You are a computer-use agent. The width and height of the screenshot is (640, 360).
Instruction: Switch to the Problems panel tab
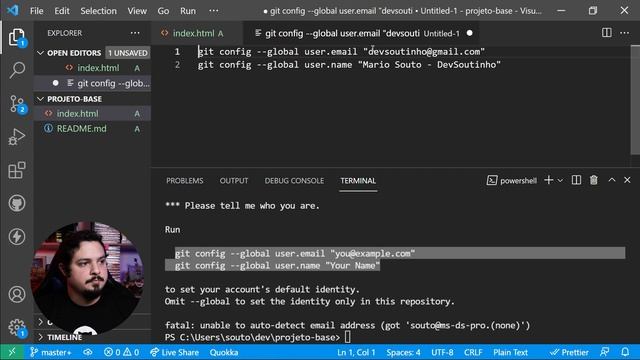(x=184, y=180)
